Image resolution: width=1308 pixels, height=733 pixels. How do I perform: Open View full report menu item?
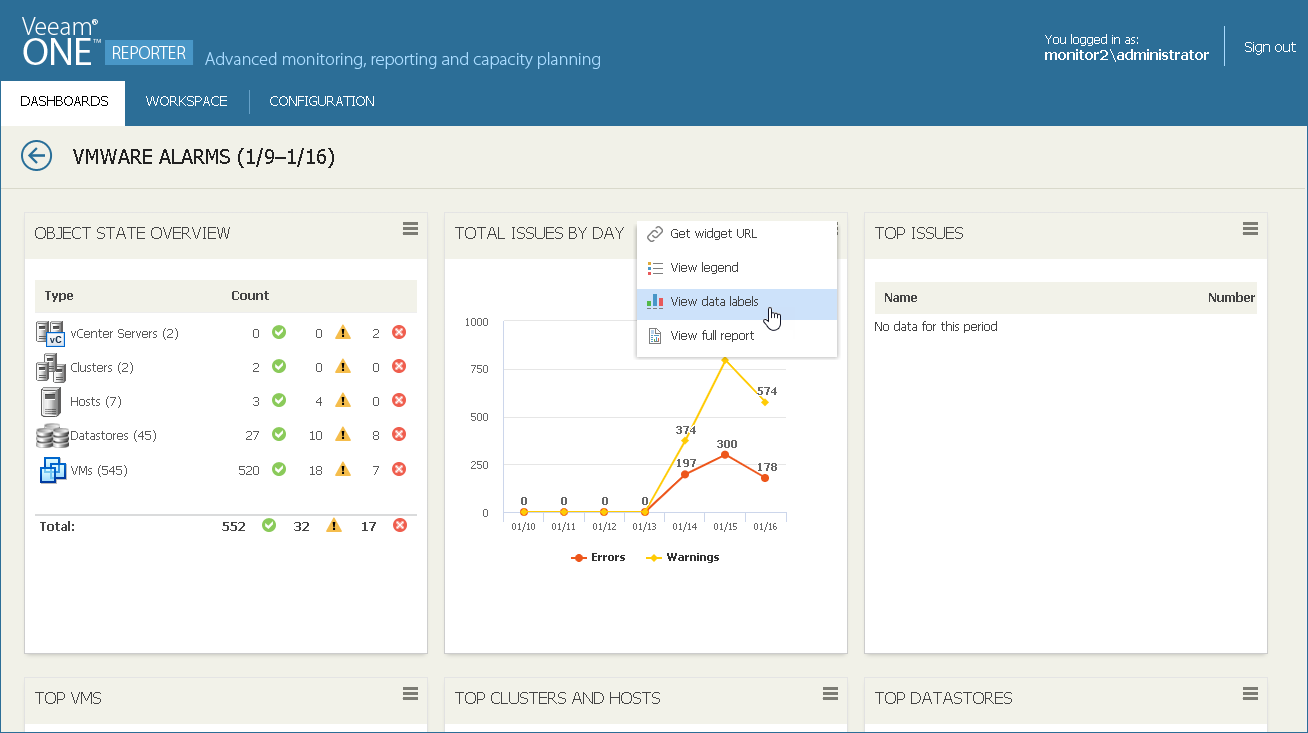tap(712, 336)
